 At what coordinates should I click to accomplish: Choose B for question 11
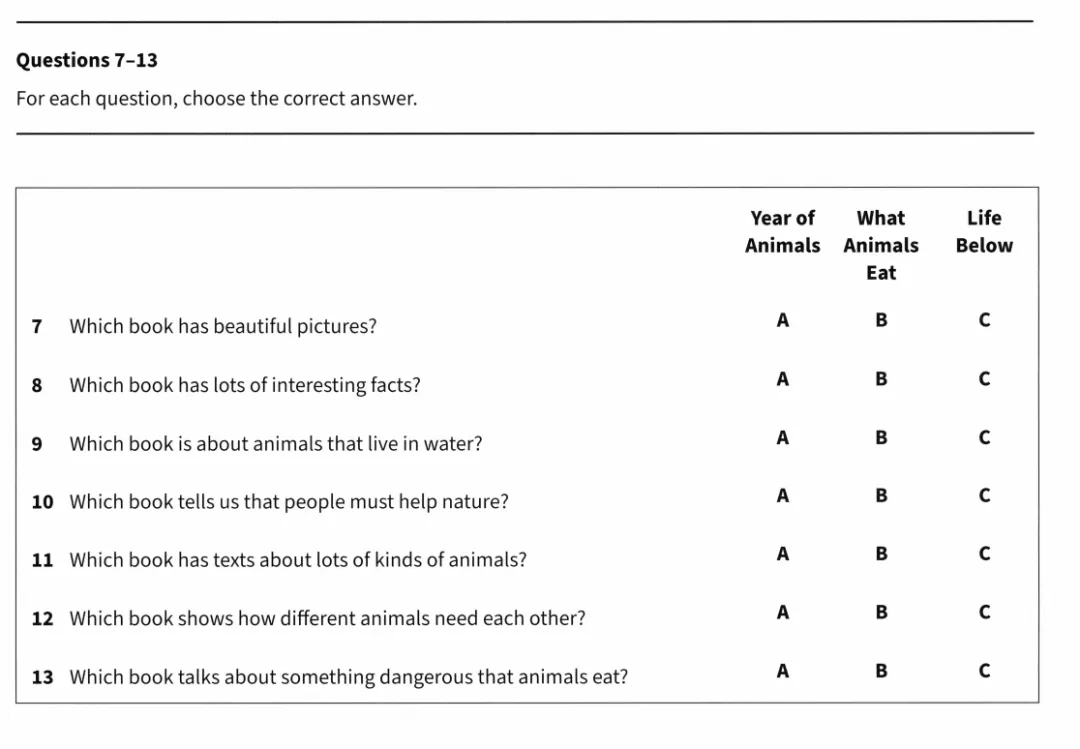coord(881,554)
